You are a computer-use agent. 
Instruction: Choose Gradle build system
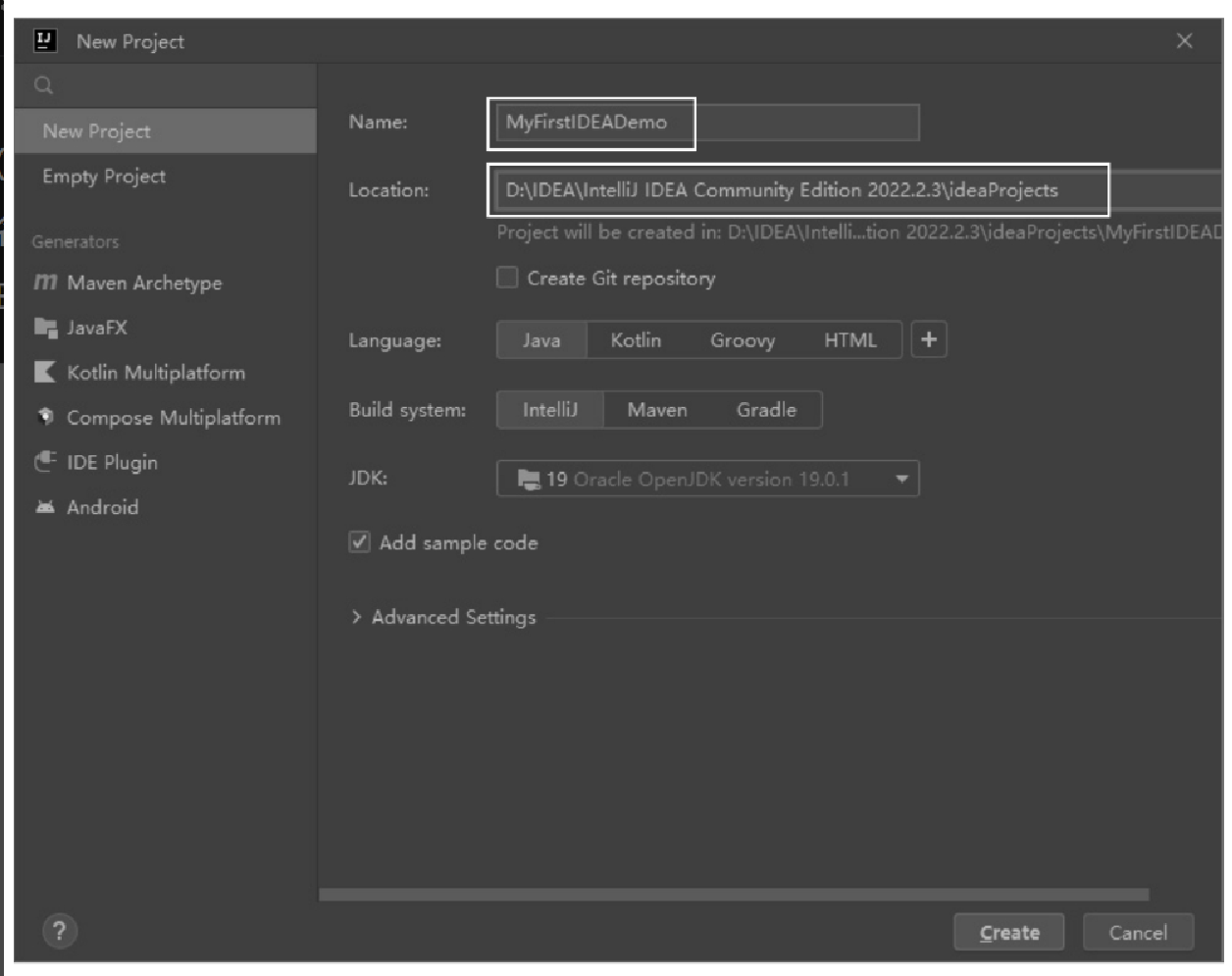766,410
